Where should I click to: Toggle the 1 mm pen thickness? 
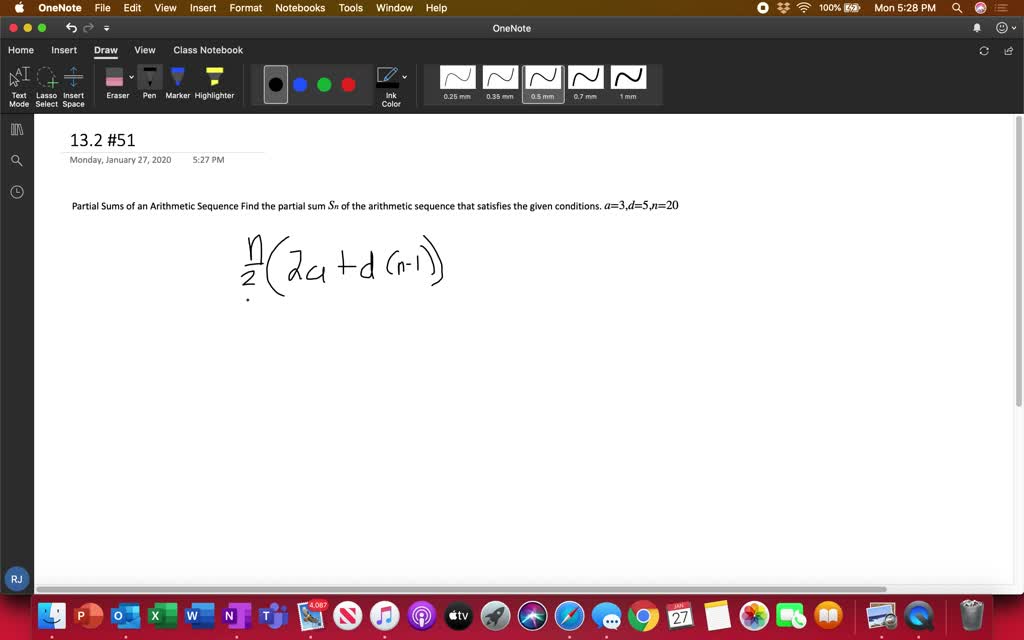tap(627, 78)
